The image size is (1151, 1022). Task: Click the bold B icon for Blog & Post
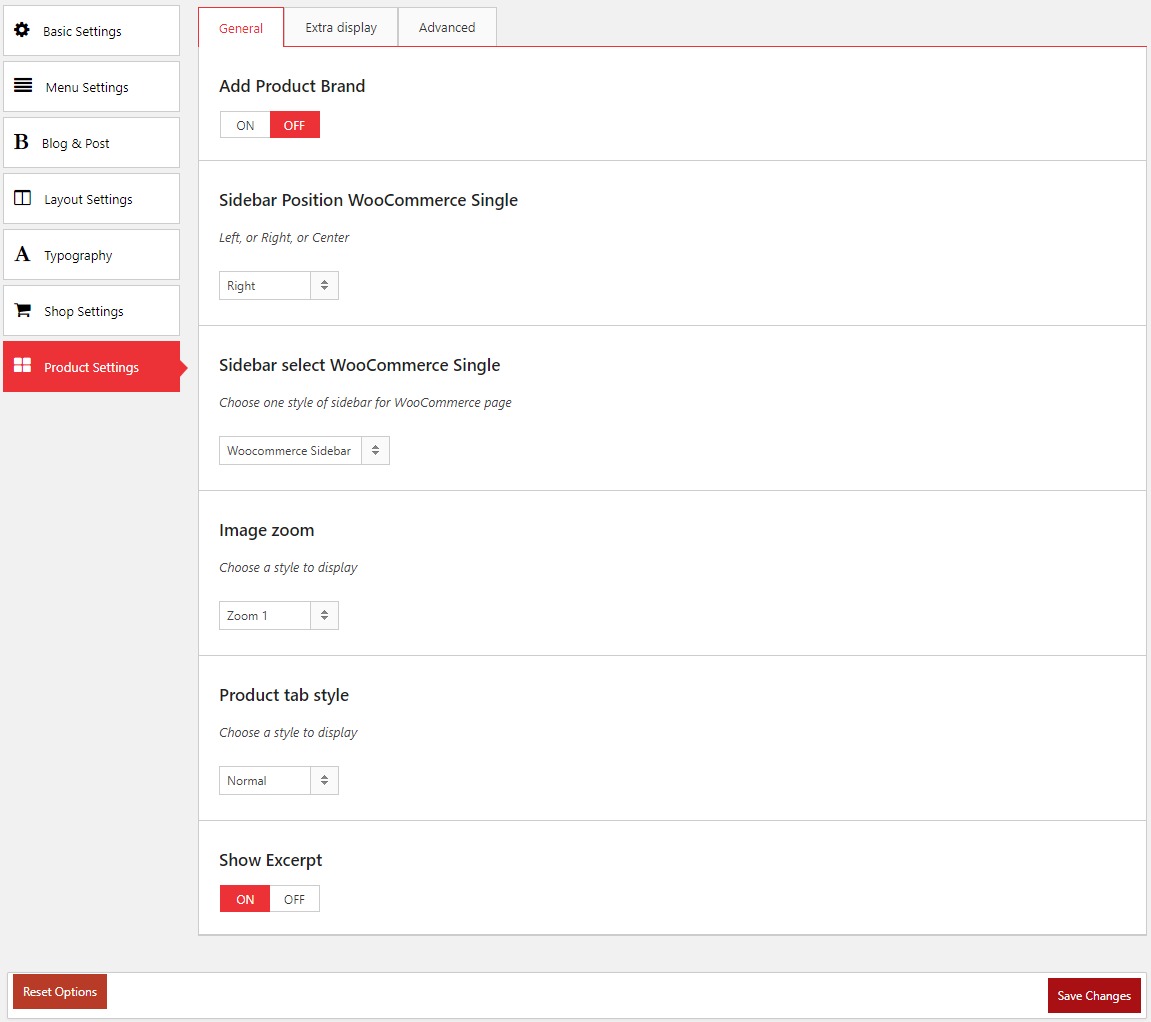(21, 143)
